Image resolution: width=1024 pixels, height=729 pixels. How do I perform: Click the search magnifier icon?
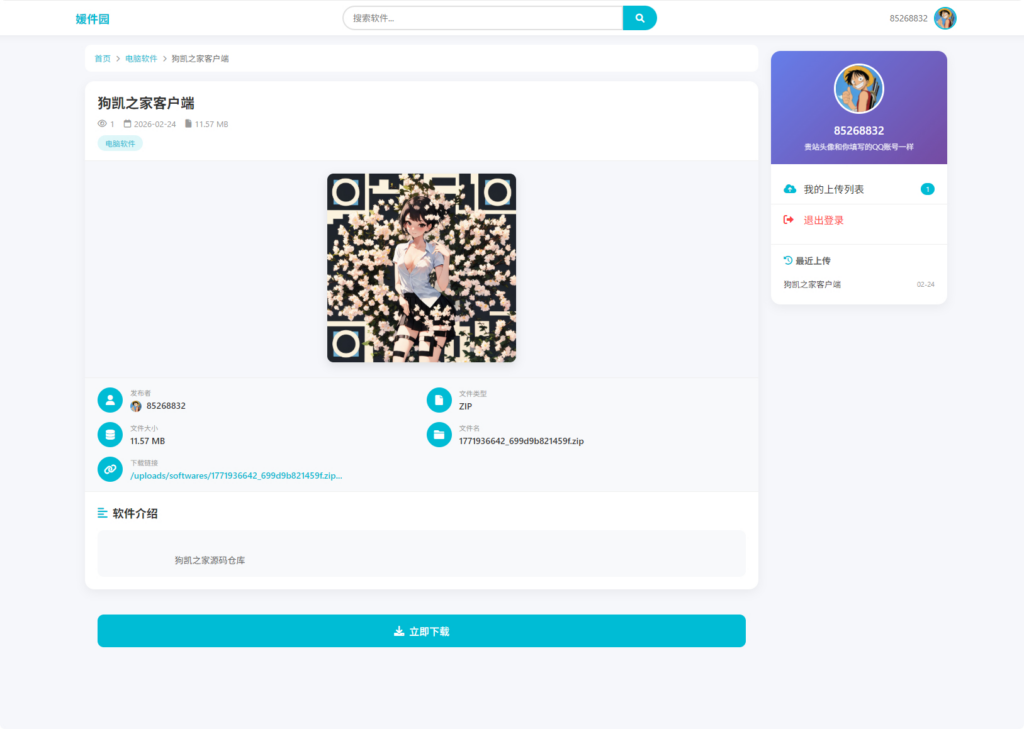tap(639, 17)
